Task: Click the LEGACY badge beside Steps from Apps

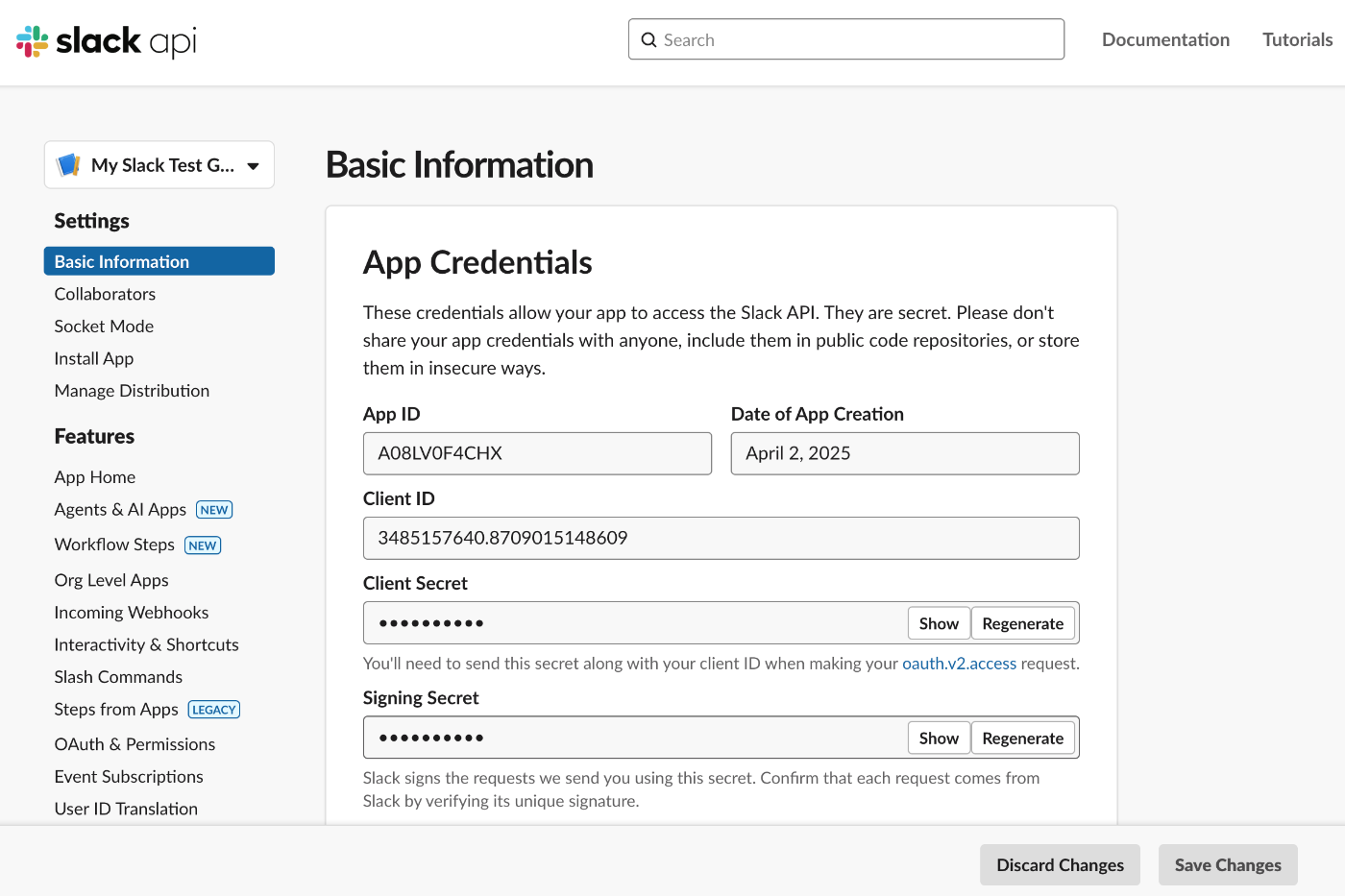Action: pyautogui.click(x=214, y=710)
